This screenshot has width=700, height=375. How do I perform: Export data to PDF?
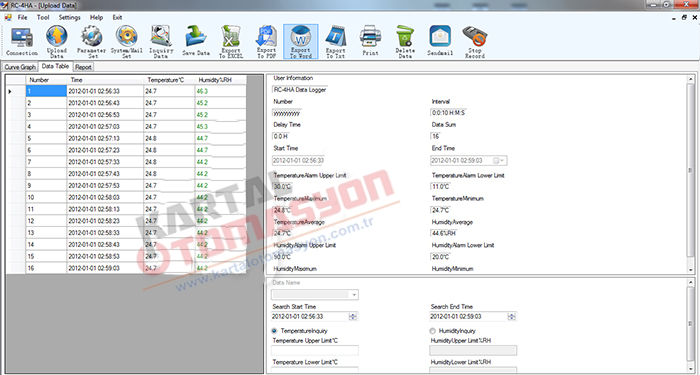pos(266,42)
